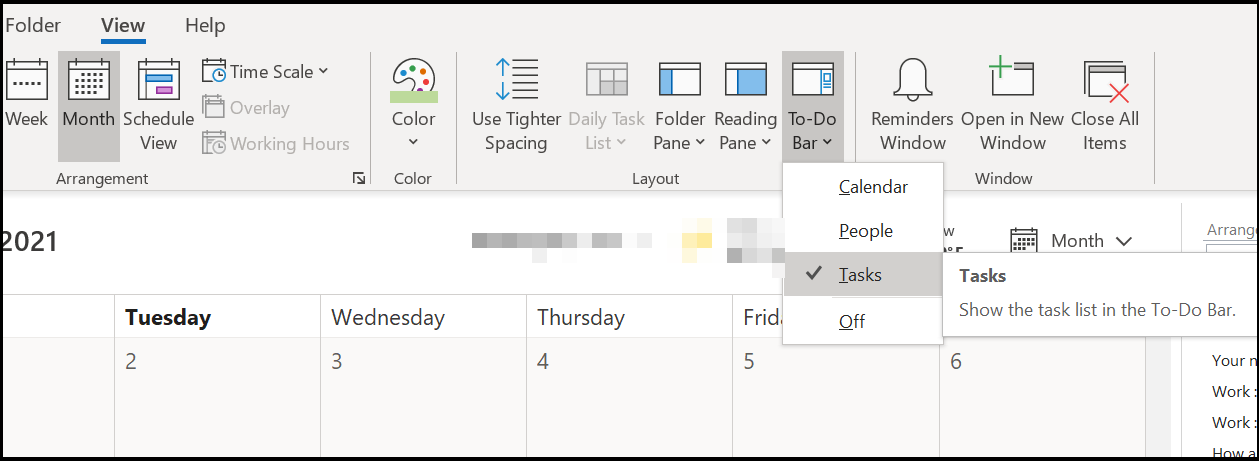This screenshot has height=461, width=1259.
Task: Click the Use Tighter Spacing icon
Action: tap(516, 80)
